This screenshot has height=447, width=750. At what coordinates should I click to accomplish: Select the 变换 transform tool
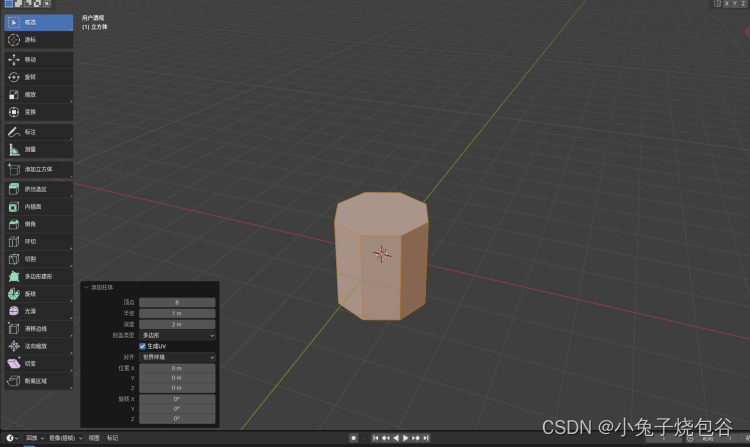coord(39,112)
